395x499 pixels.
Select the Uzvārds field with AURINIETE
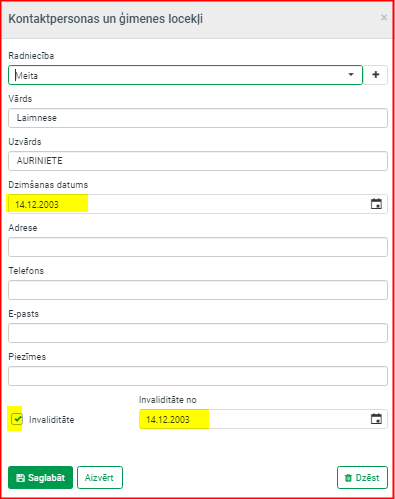pyautogui.click(x=198, y=161)
